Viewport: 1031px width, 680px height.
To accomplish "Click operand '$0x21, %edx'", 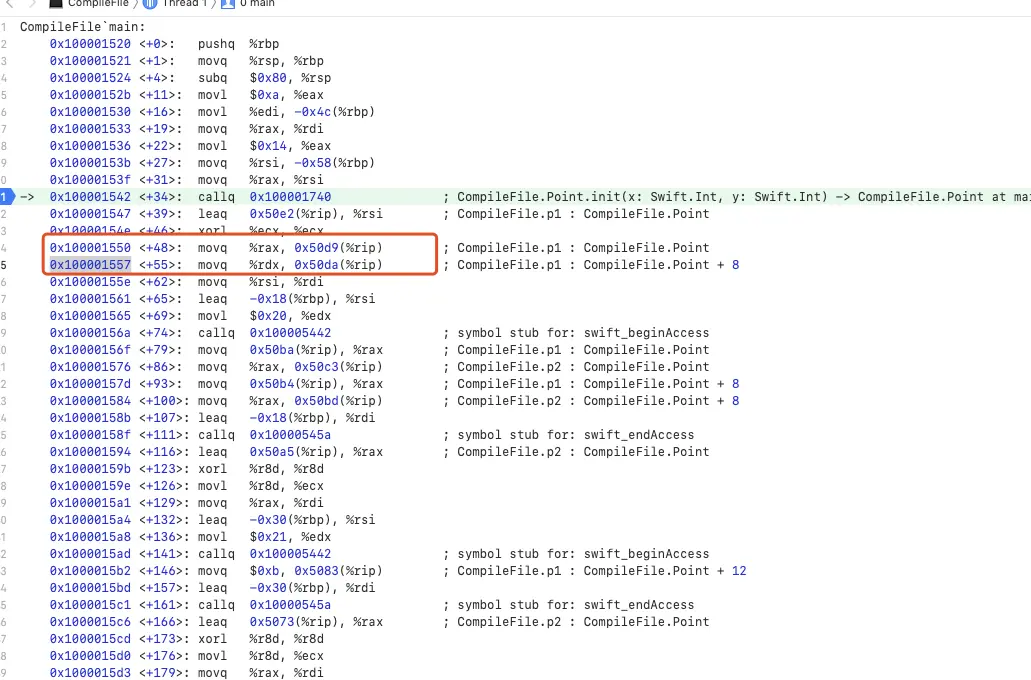I will 290,537.
